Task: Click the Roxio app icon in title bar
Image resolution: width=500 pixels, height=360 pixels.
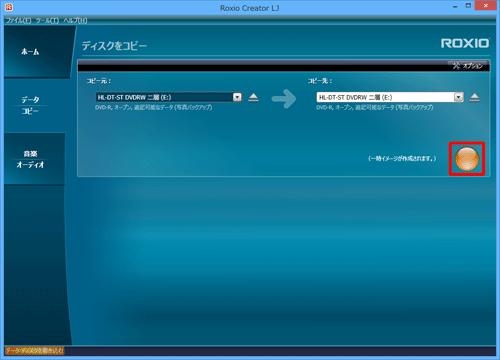Action: tap(9, 7)
